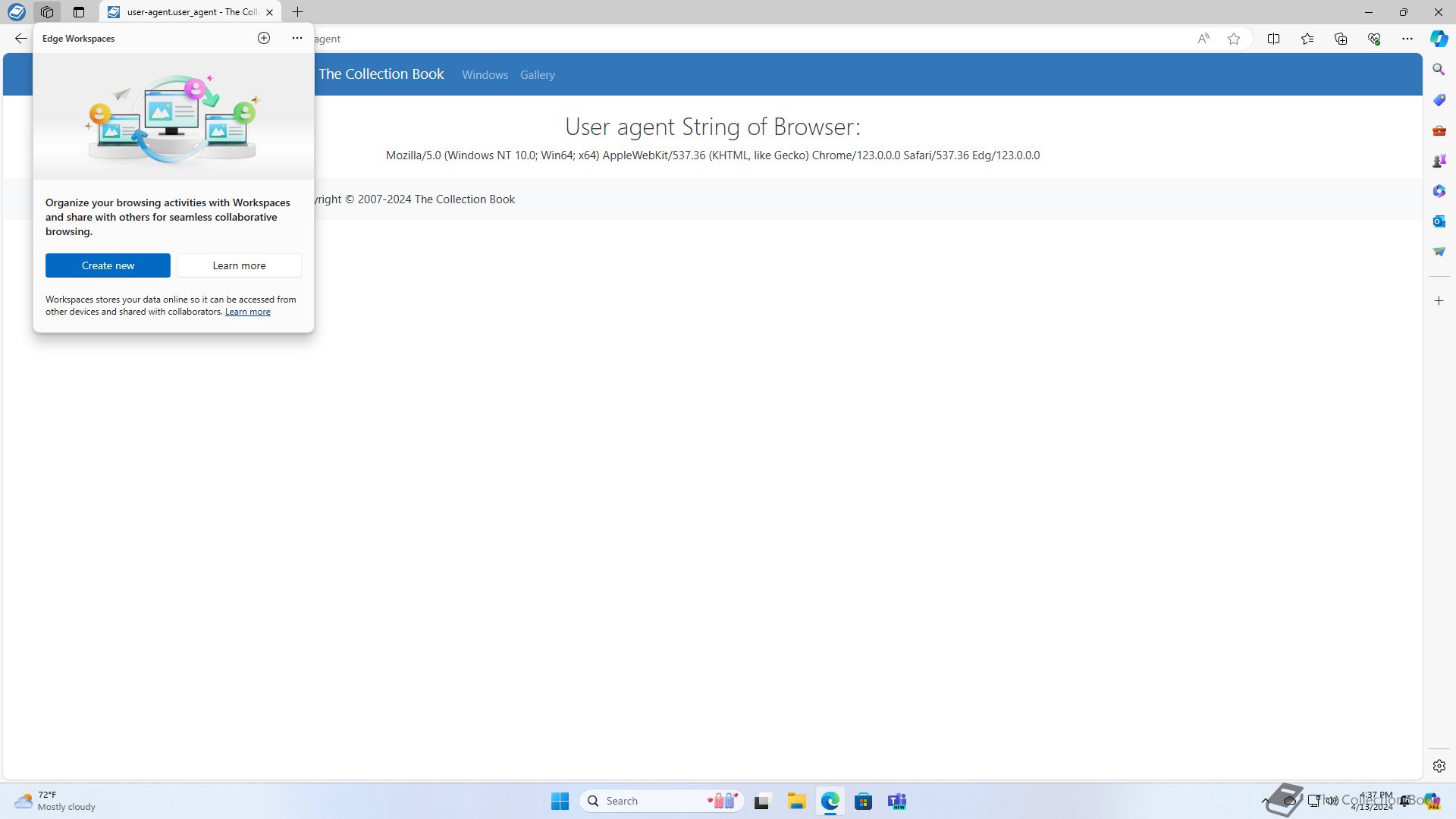Select the user agent string text
Viewport: 1456px width, 819px height.
point(713,155)
